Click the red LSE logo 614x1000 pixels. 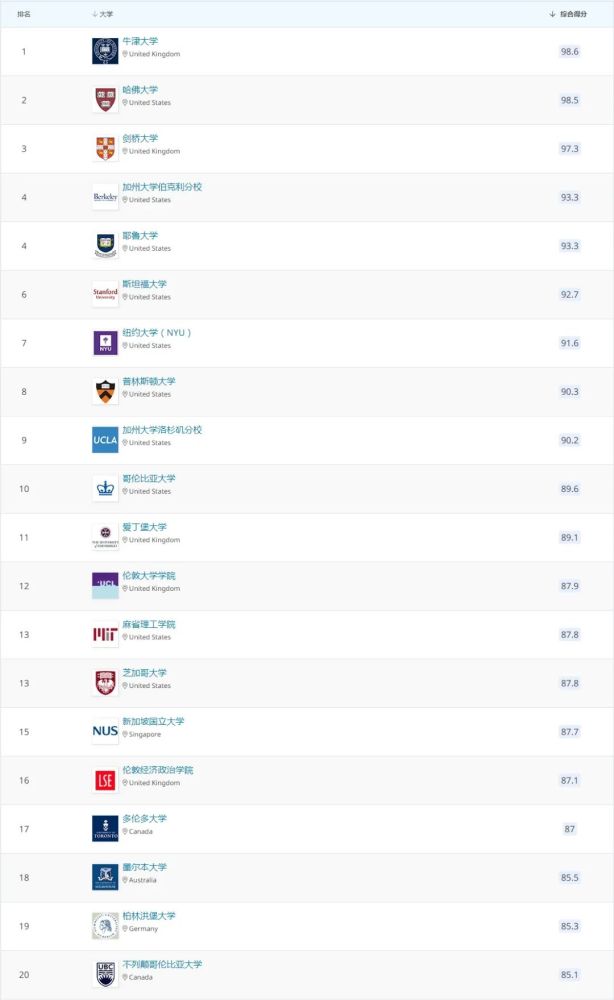click(x=105, y=780)
